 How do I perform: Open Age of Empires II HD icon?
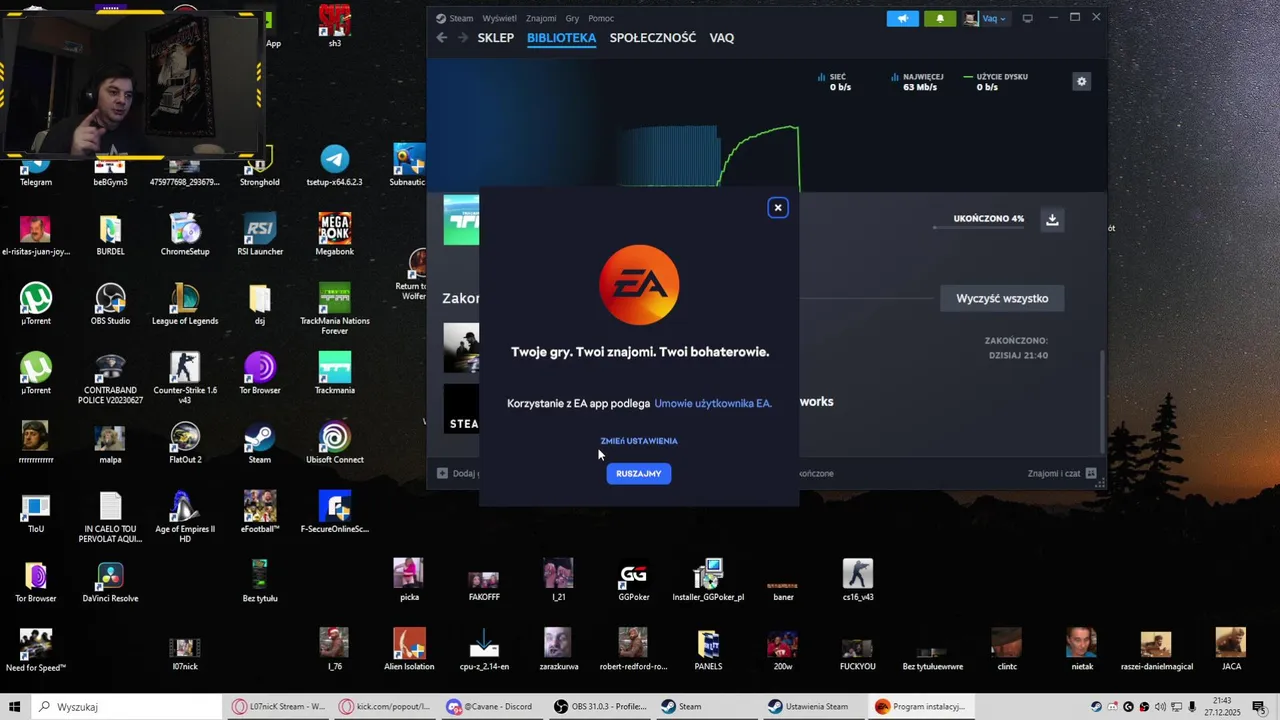pos(185,517)
